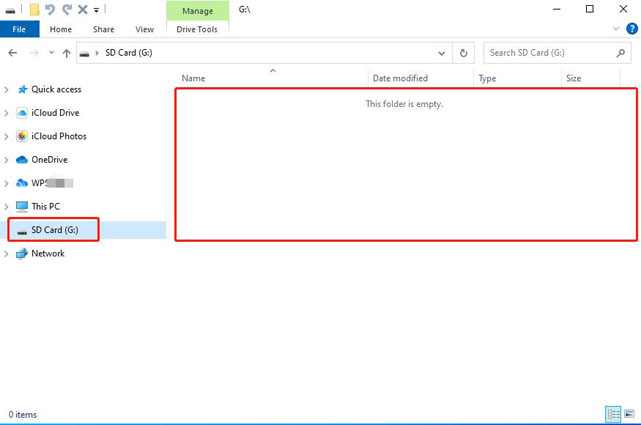
Task: Click the delete X icon in quick access toolbar
Action: pyautogui.click(x=82, y=9)
